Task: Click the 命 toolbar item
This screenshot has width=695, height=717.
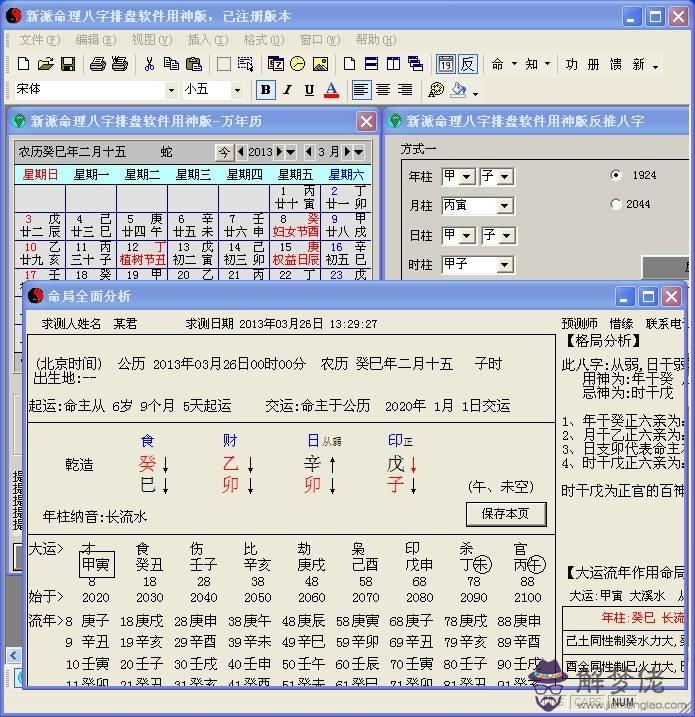Action: click(497, 64)
